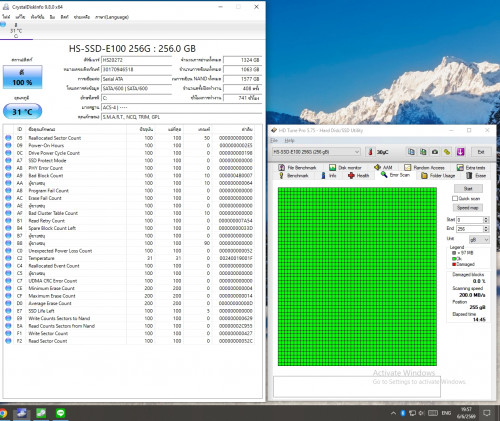The height and width of the screenshot is (421, 500).
Task: Click the HS-SSD-E100 256G disk title
Action: (x=132, y=49)
